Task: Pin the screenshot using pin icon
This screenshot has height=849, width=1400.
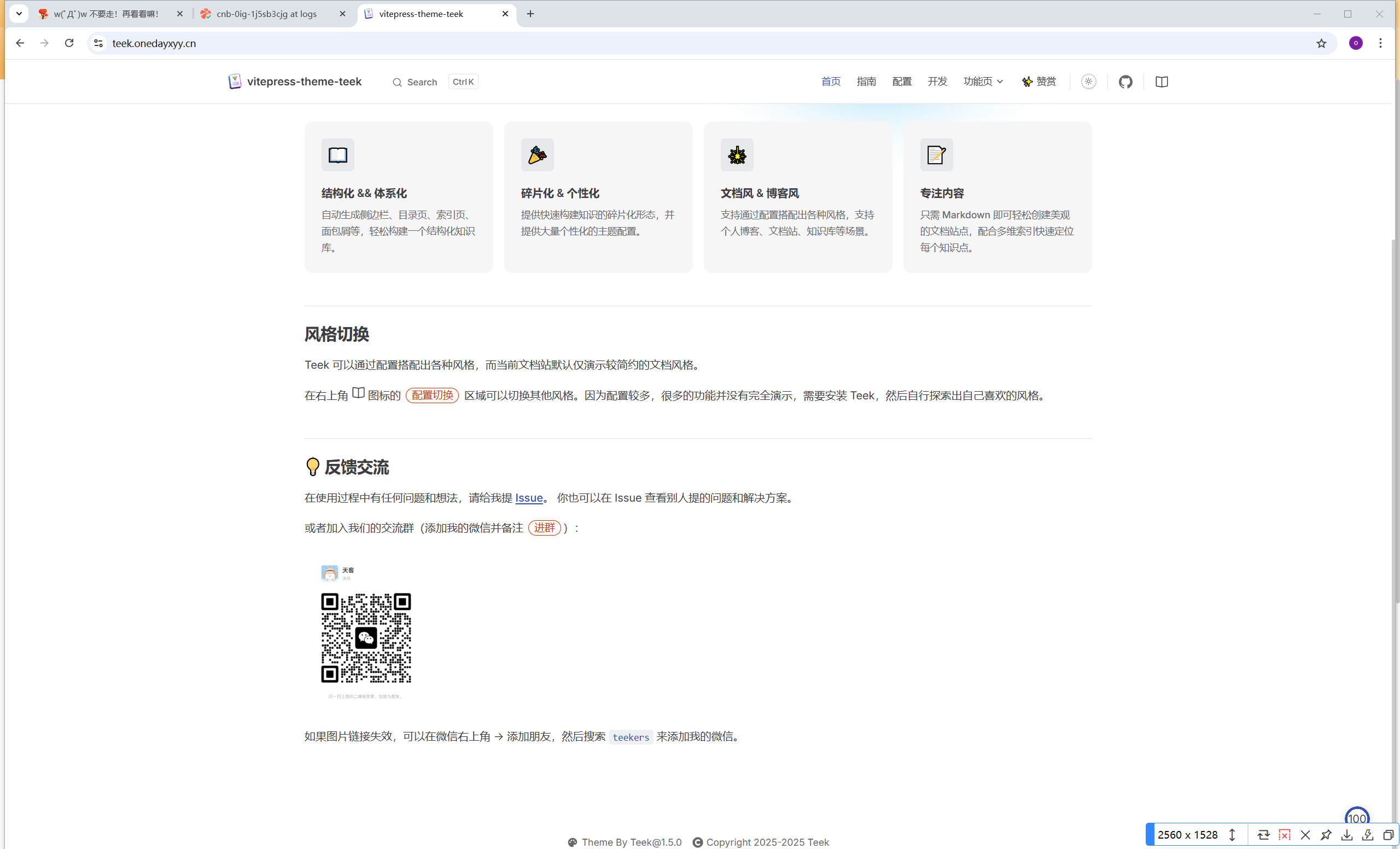Action: coord(1326,835)
